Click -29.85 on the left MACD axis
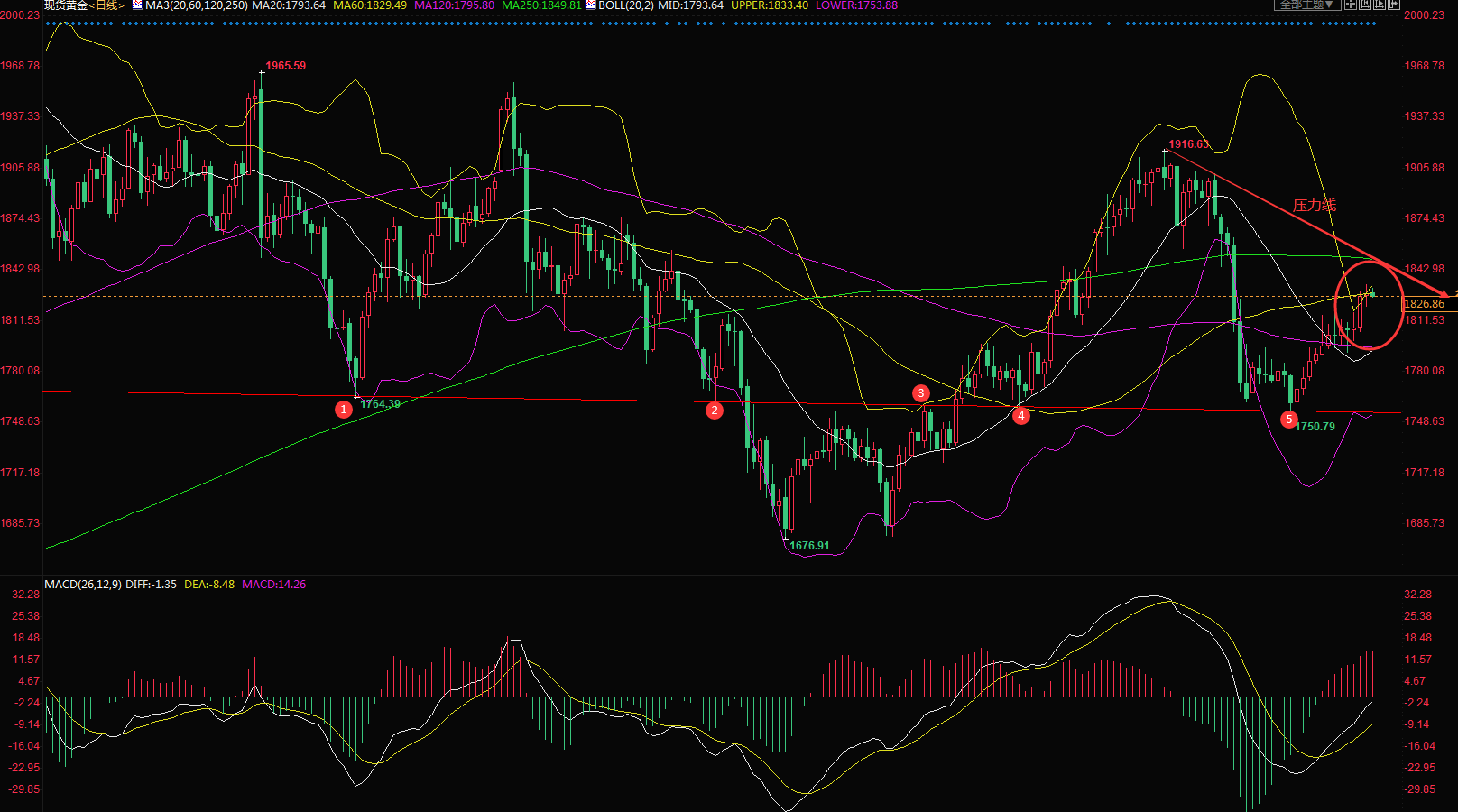1458x812 pixels. click(25, 789)
